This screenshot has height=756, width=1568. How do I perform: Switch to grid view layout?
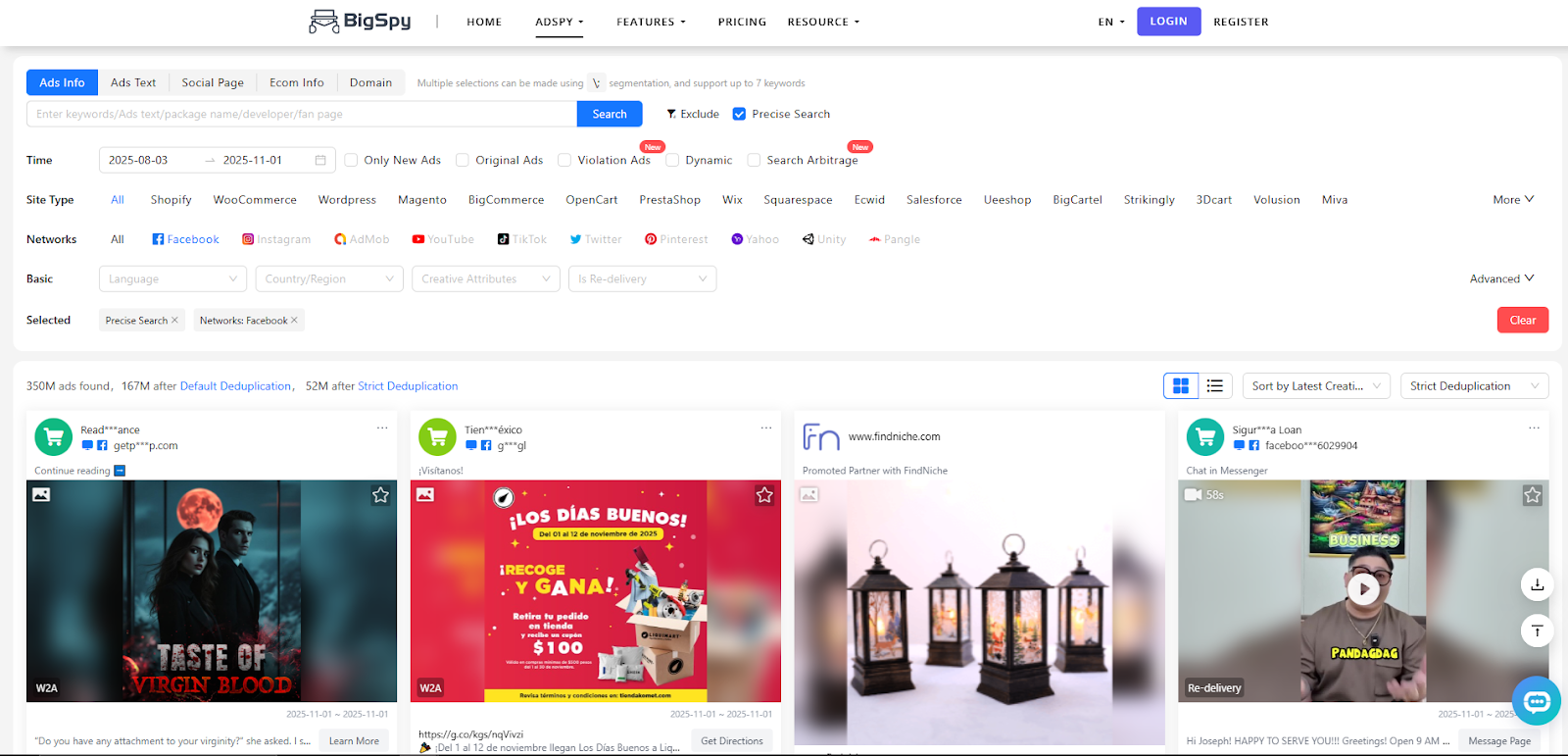[1181, 386]
